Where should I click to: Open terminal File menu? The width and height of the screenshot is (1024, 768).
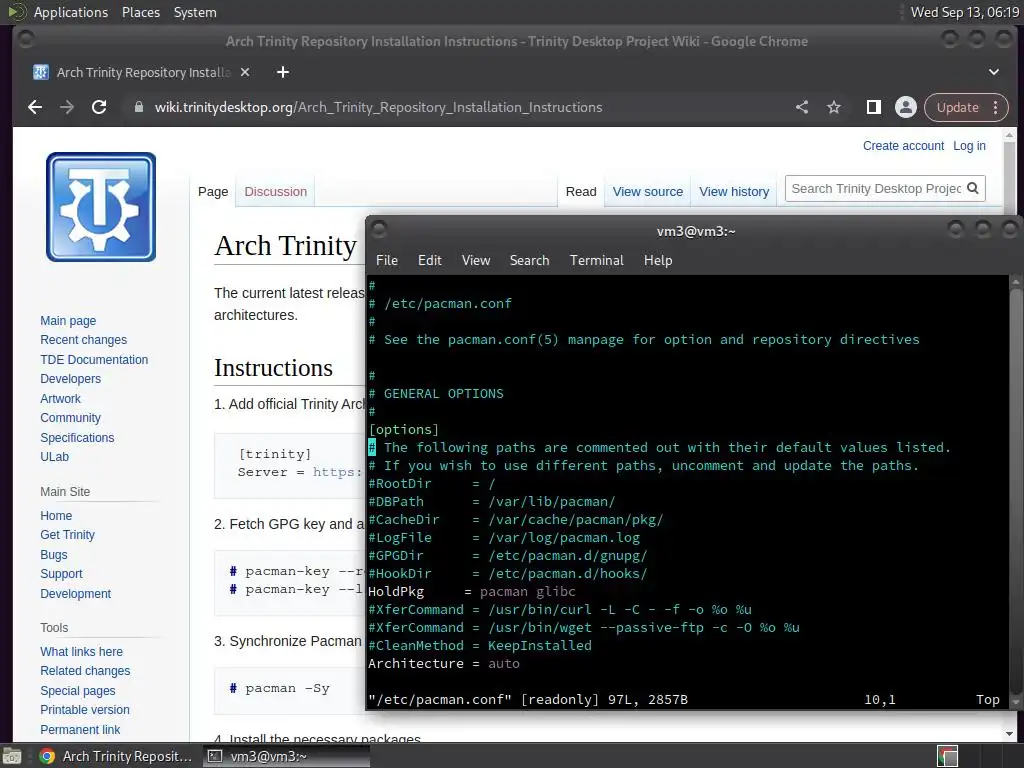(x=387, y=260)
